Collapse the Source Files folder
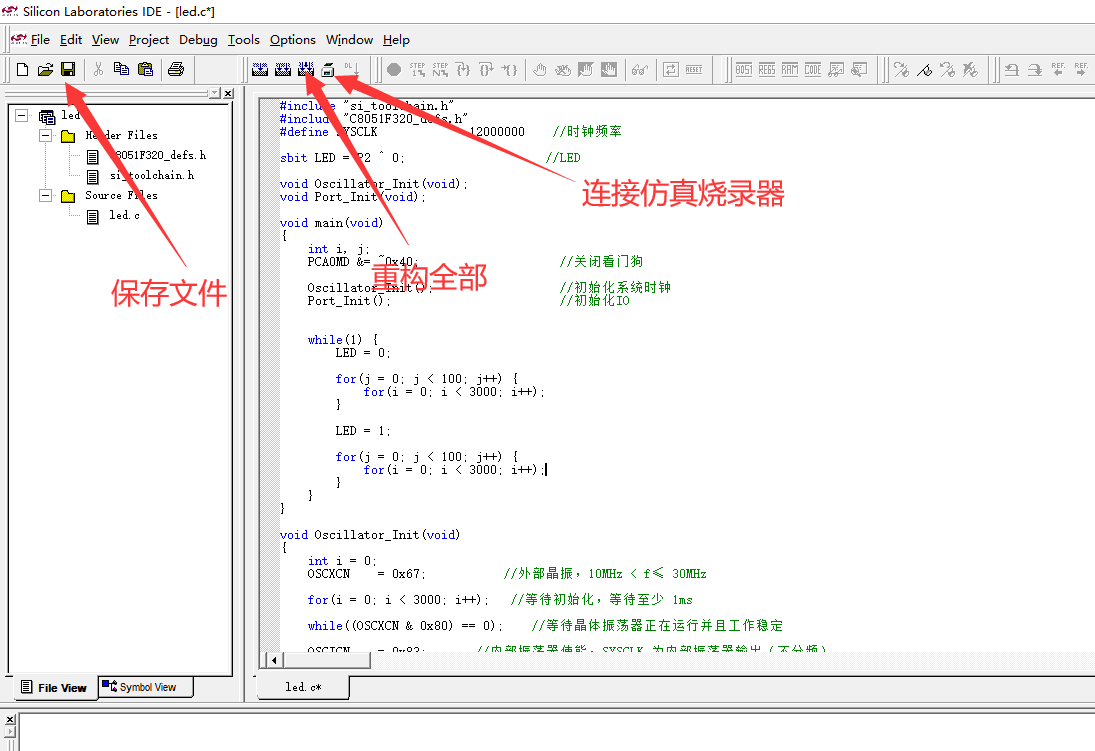Image resolution: width=1095 pixels, height=751 pixels. (45, 195)
